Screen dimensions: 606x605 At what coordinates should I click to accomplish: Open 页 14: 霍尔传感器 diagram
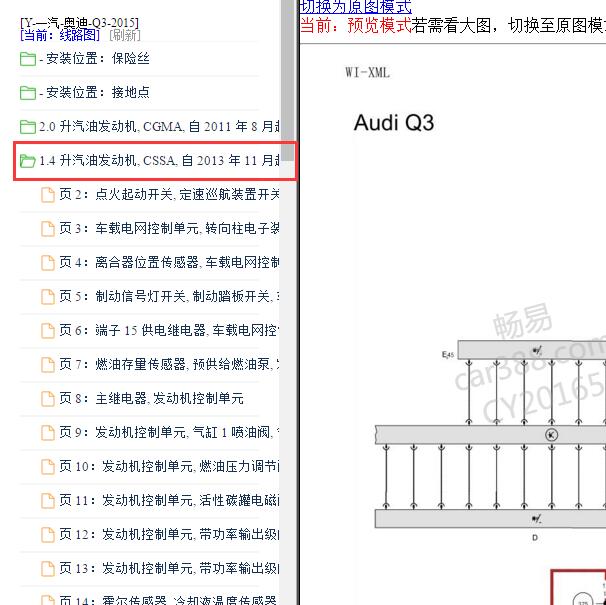point(169,600)
